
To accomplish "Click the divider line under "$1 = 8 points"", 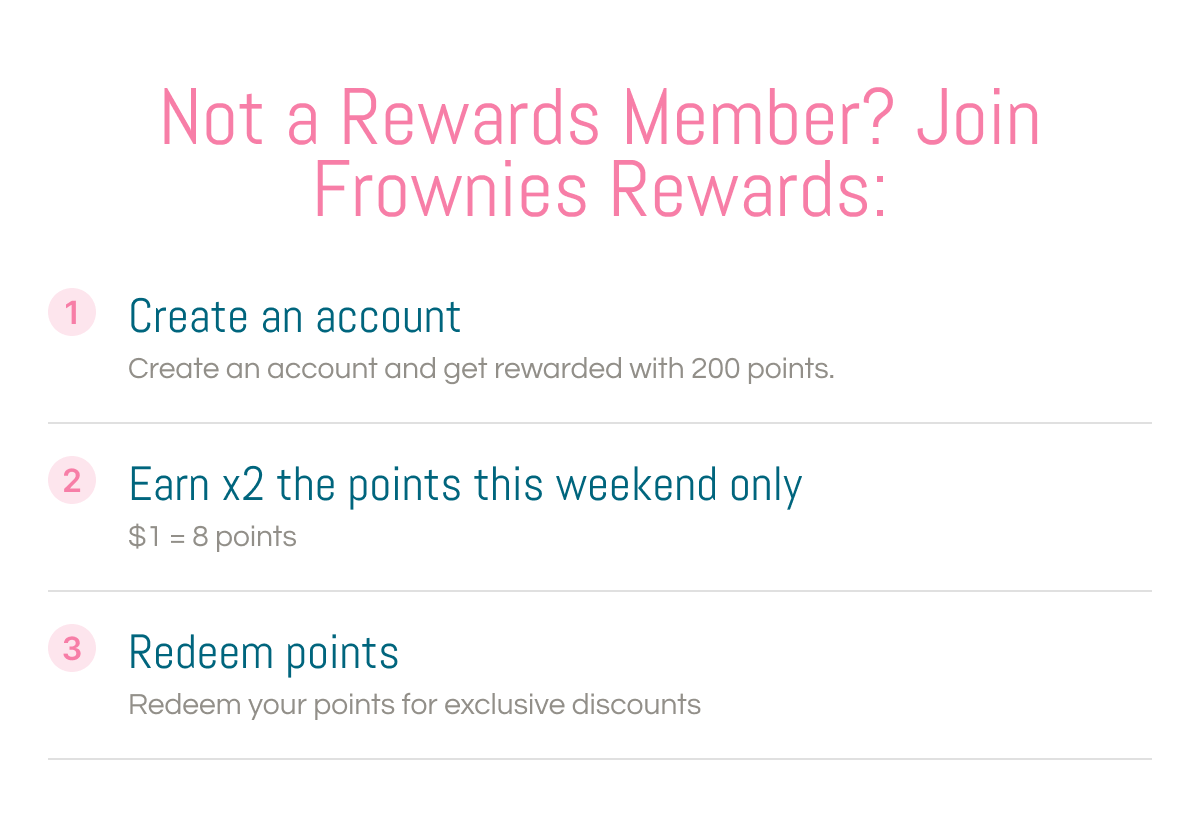I will pyautogui.click(x=600, y=591).
